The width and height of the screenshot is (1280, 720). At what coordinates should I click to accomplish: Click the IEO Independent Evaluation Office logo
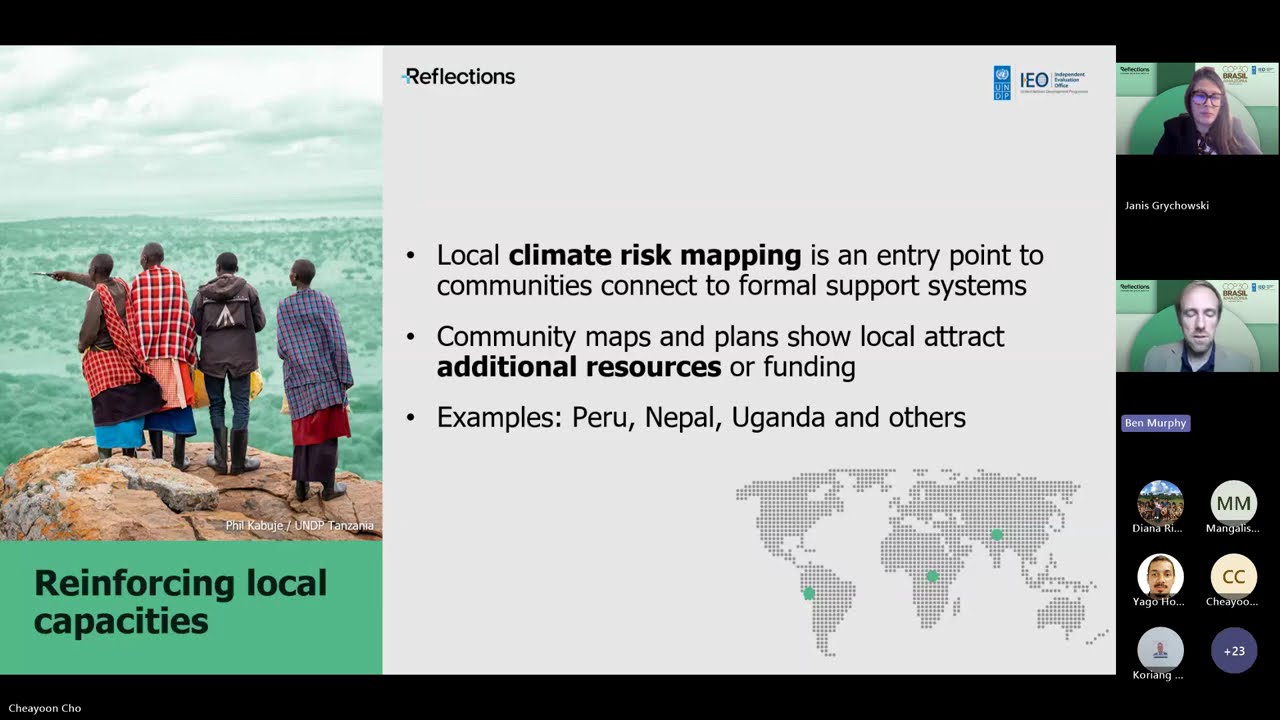[1053, 82]
